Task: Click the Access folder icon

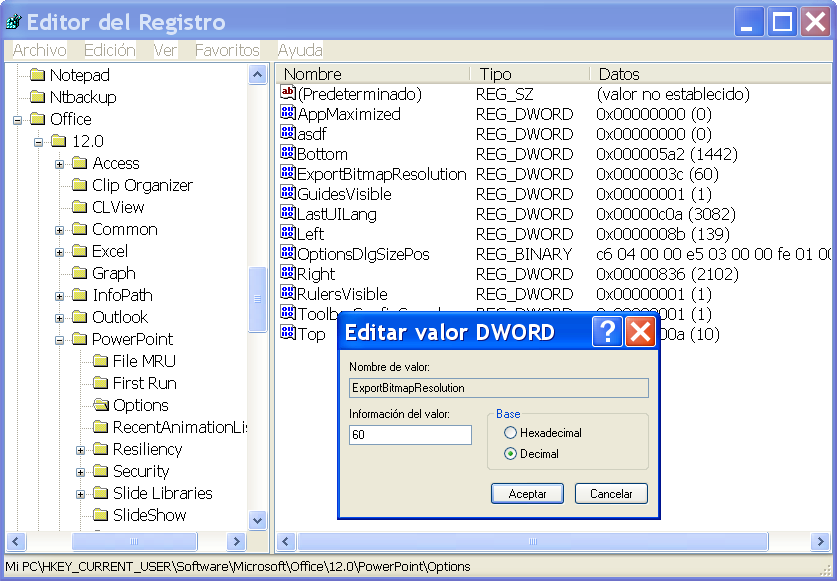Action: (80, 163)
